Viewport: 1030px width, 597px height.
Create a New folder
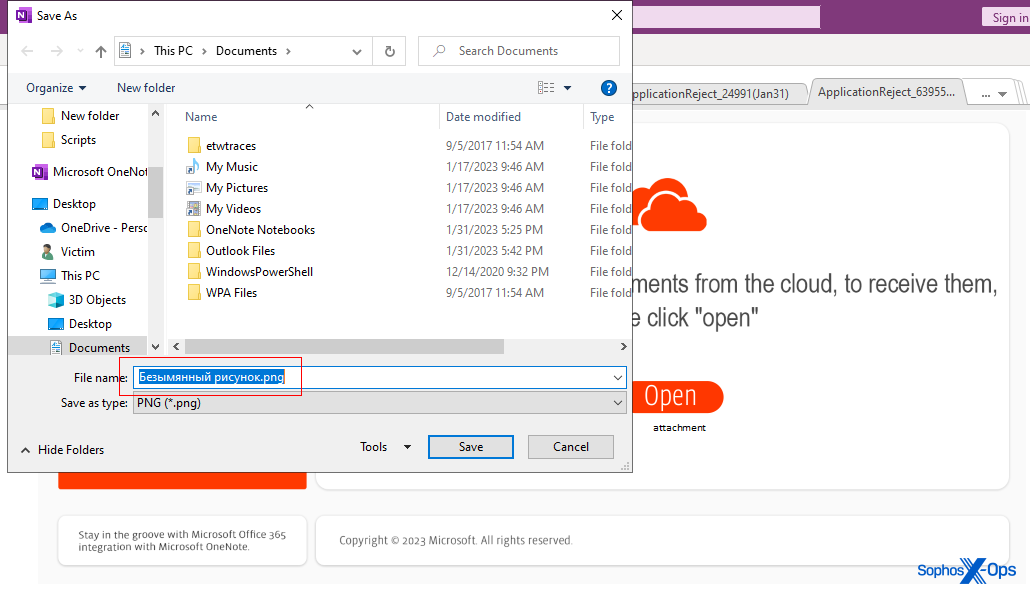click(146, 87)
